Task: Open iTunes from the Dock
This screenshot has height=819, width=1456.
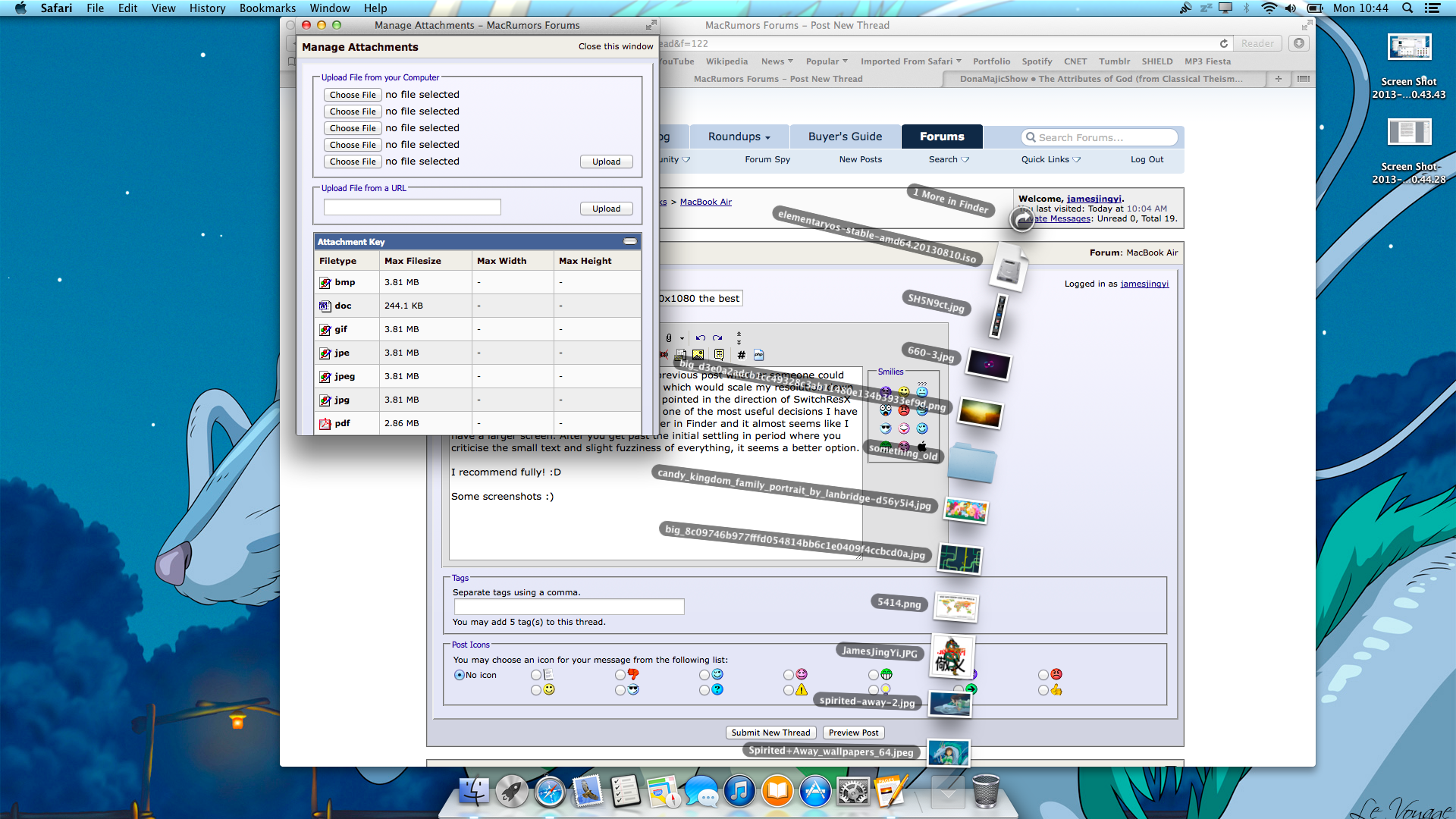Action: [x=739, y=792]
